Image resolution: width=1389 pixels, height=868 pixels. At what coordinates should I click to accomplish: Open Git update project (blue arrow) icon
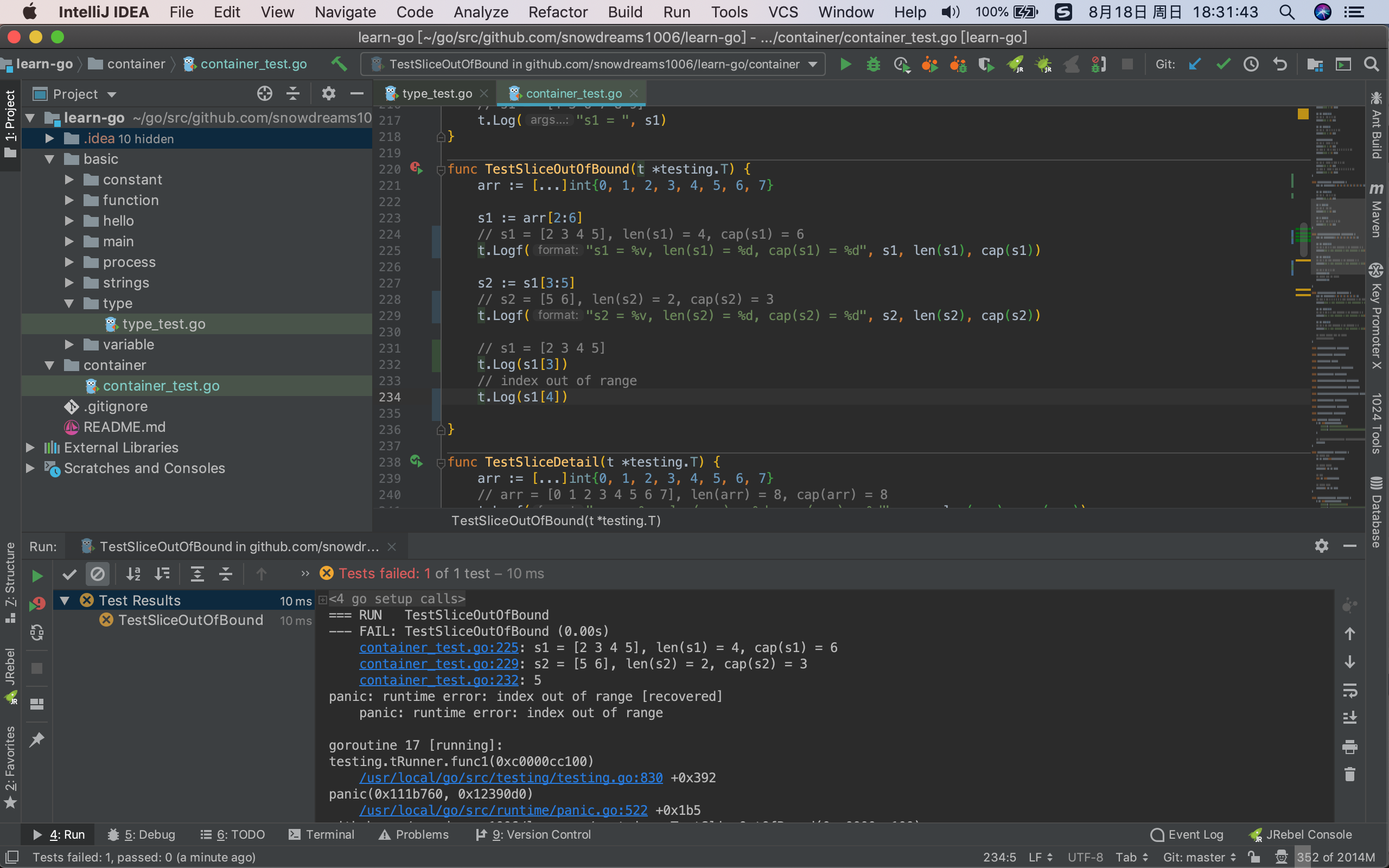1195,63
